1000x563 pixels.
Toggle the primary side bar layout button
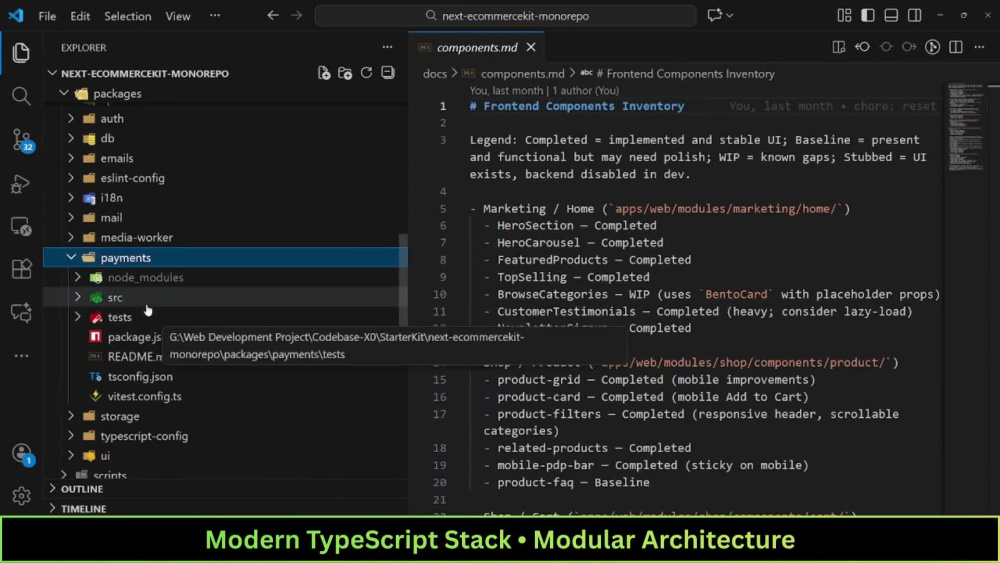coord(867,16)
